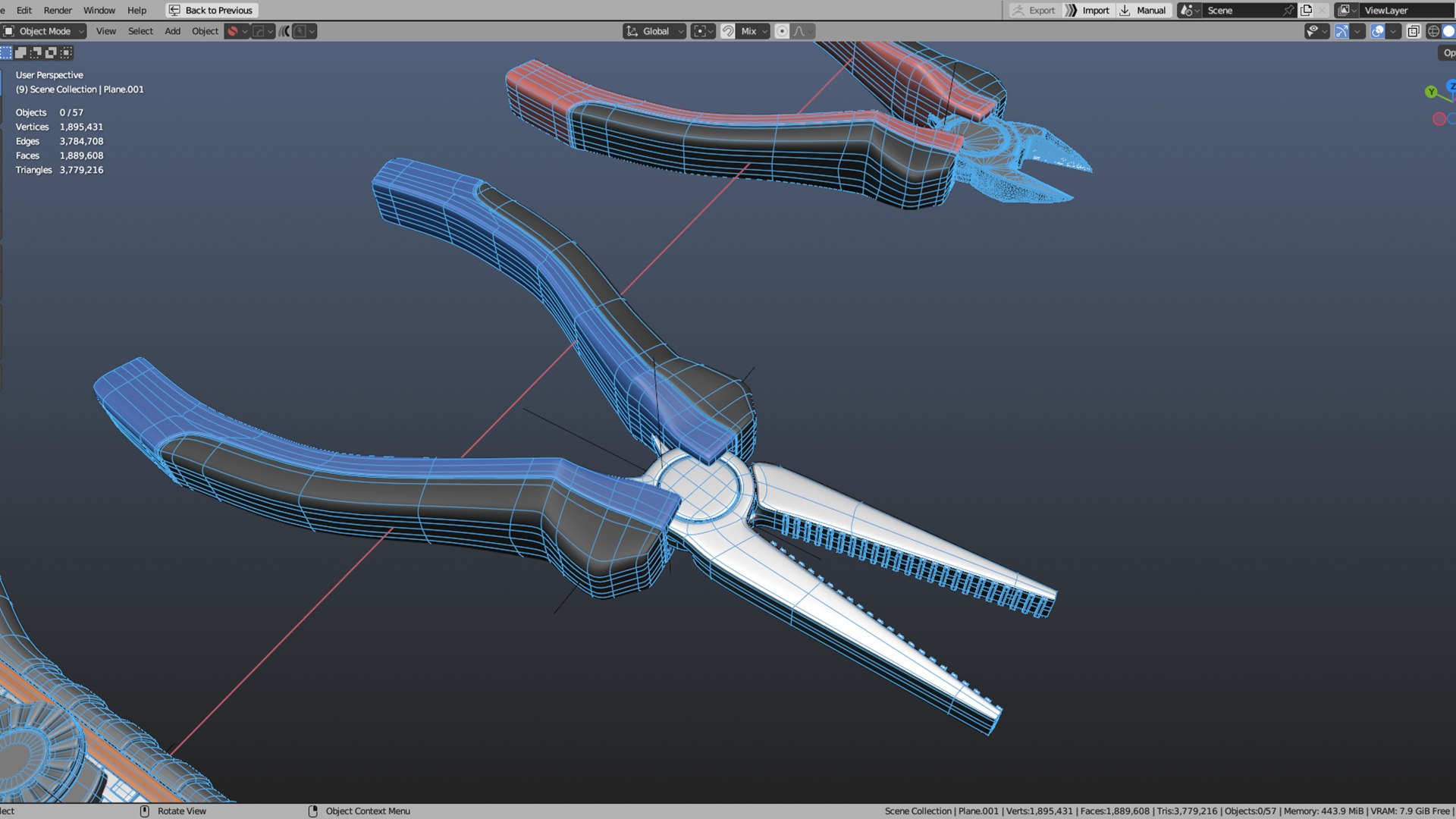Click the ViewLayer browse icon

(x=1346, y=11)
